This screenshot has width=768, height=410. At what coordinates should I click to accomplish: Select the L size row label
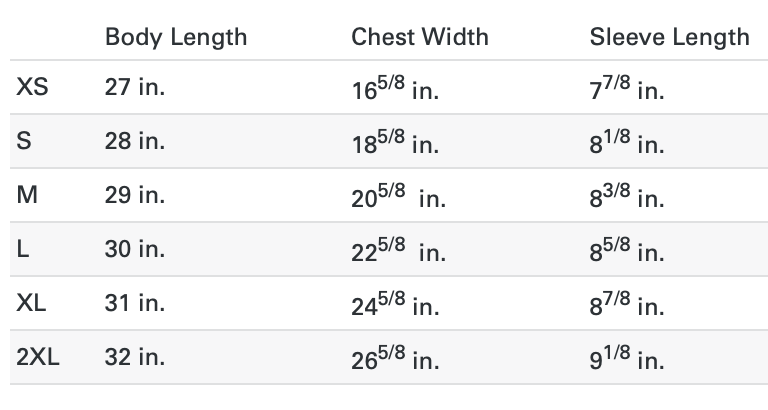pyautogui.click(x=23, y=248)
